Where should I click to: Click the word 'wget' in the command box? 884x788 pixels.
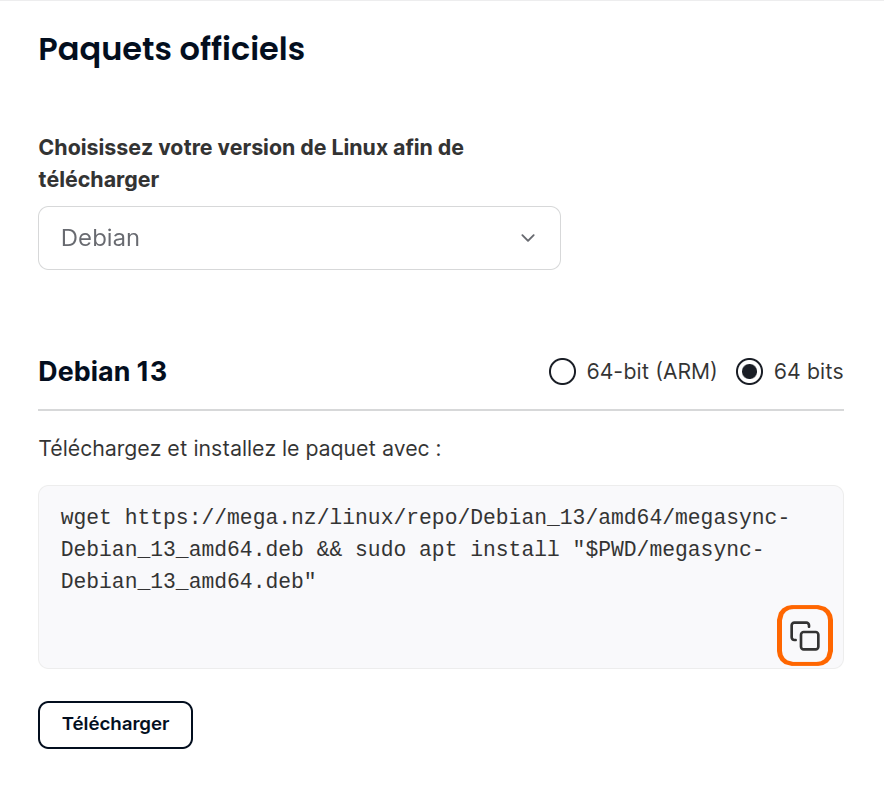pos(86,518)
